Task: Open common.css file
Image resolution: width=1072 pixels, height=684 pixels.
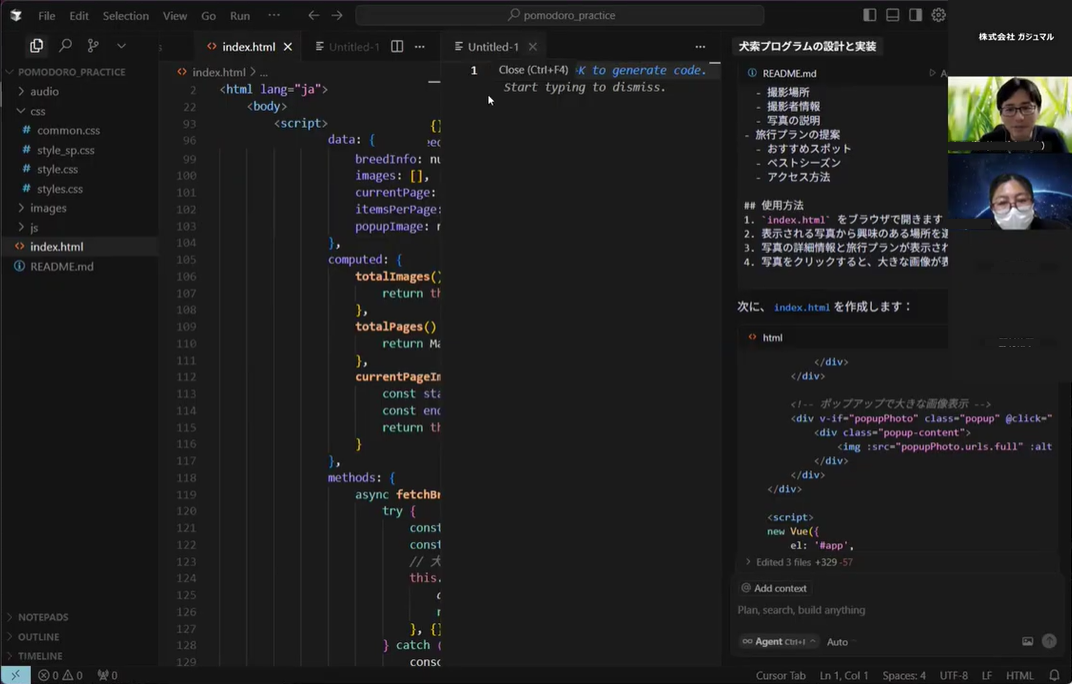Action: pyautogui.click(x=68, y=130)
